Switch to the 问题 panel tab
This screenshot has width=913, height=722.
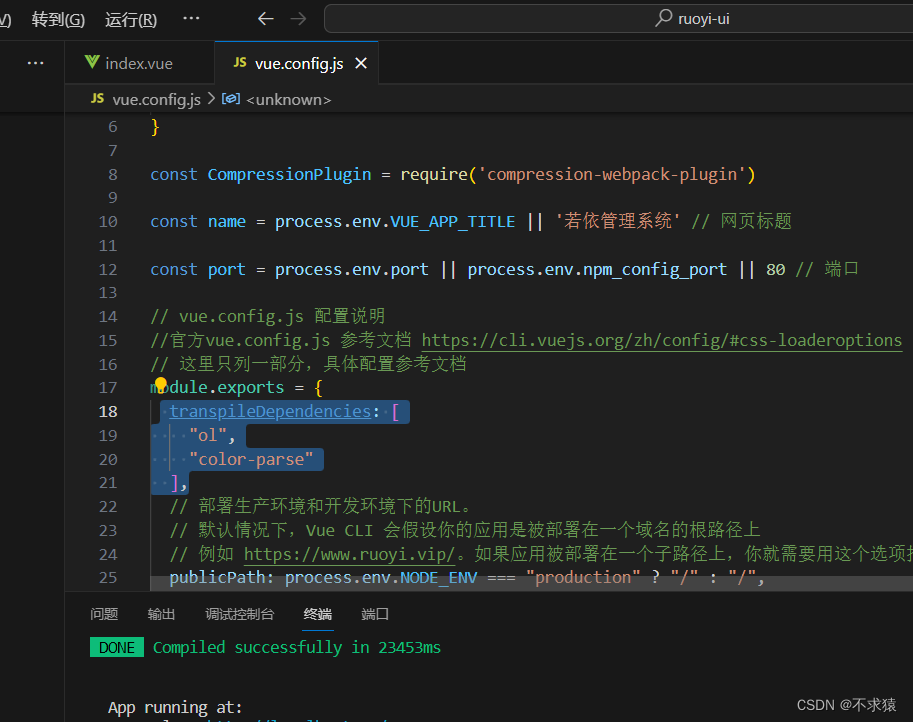pos(104,614)
